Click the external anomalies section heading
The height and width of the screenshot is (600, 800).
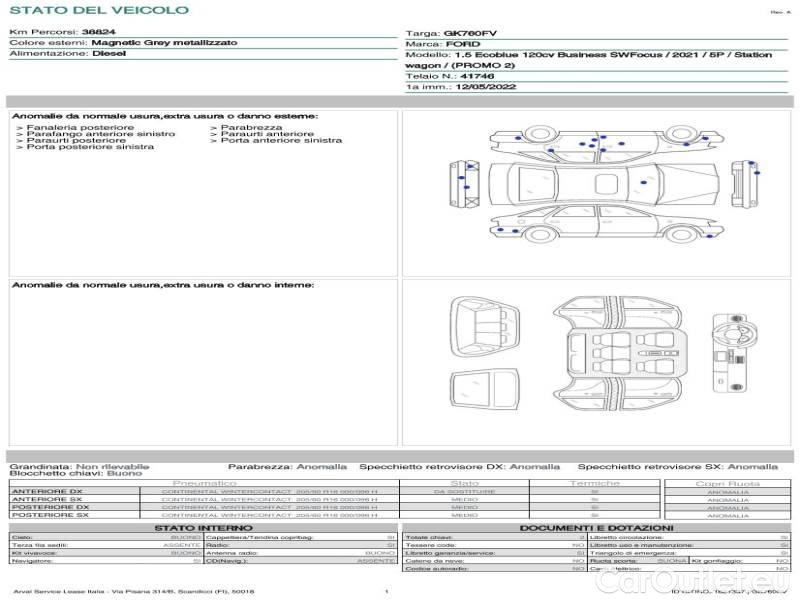pos(165,116)
